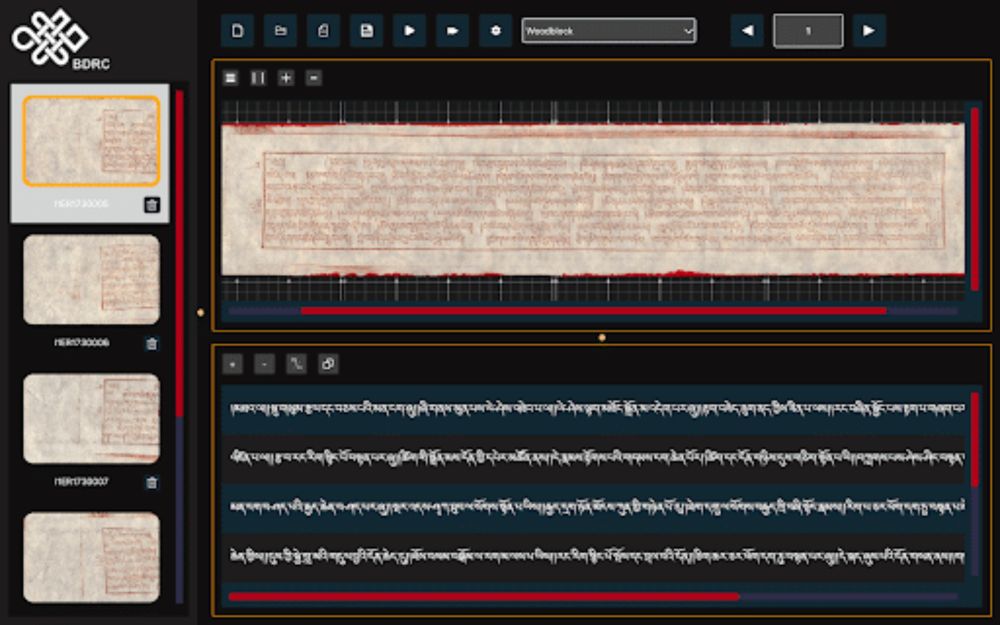The image size is (1000, 625).
Task: Select the highlighted orange-bordered thumbnail
Action: click(91, 141)
